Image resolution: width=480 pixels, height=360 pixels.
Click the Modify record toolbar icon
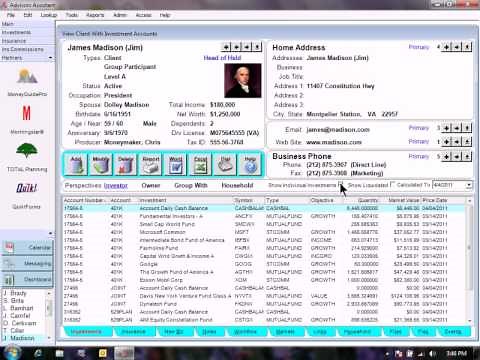[101, 164]
